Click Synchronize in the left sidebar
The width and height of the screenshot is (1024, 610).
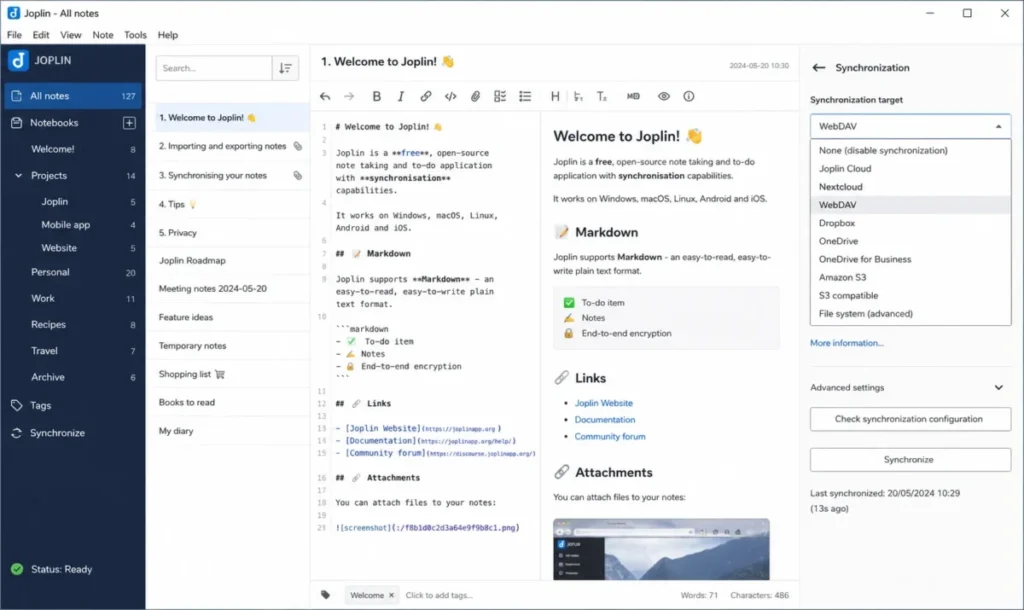tap(57, 433)
